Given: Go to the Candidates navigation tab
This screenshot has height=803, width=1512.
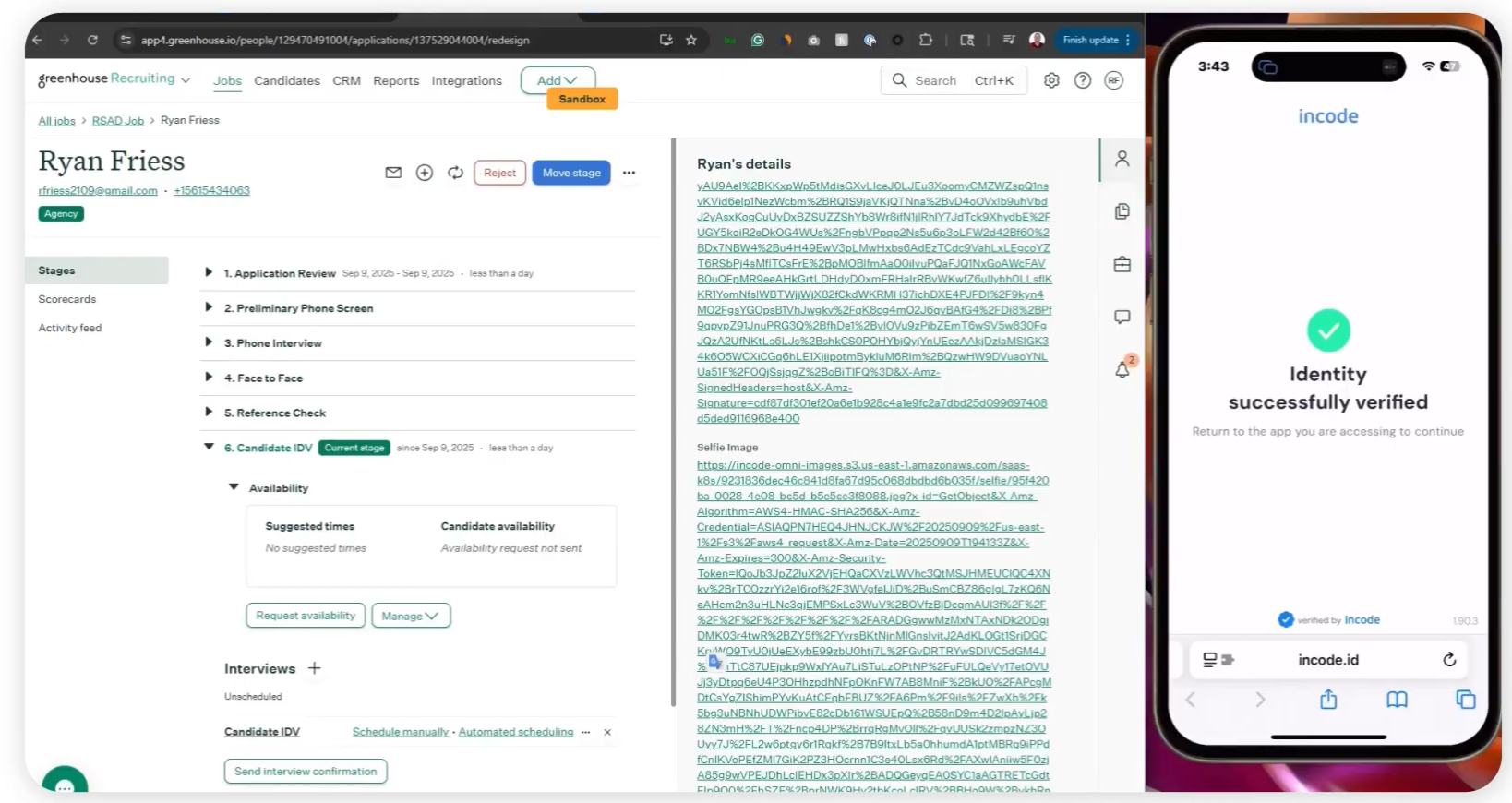Looking at the screenshot, I should 287,80.
